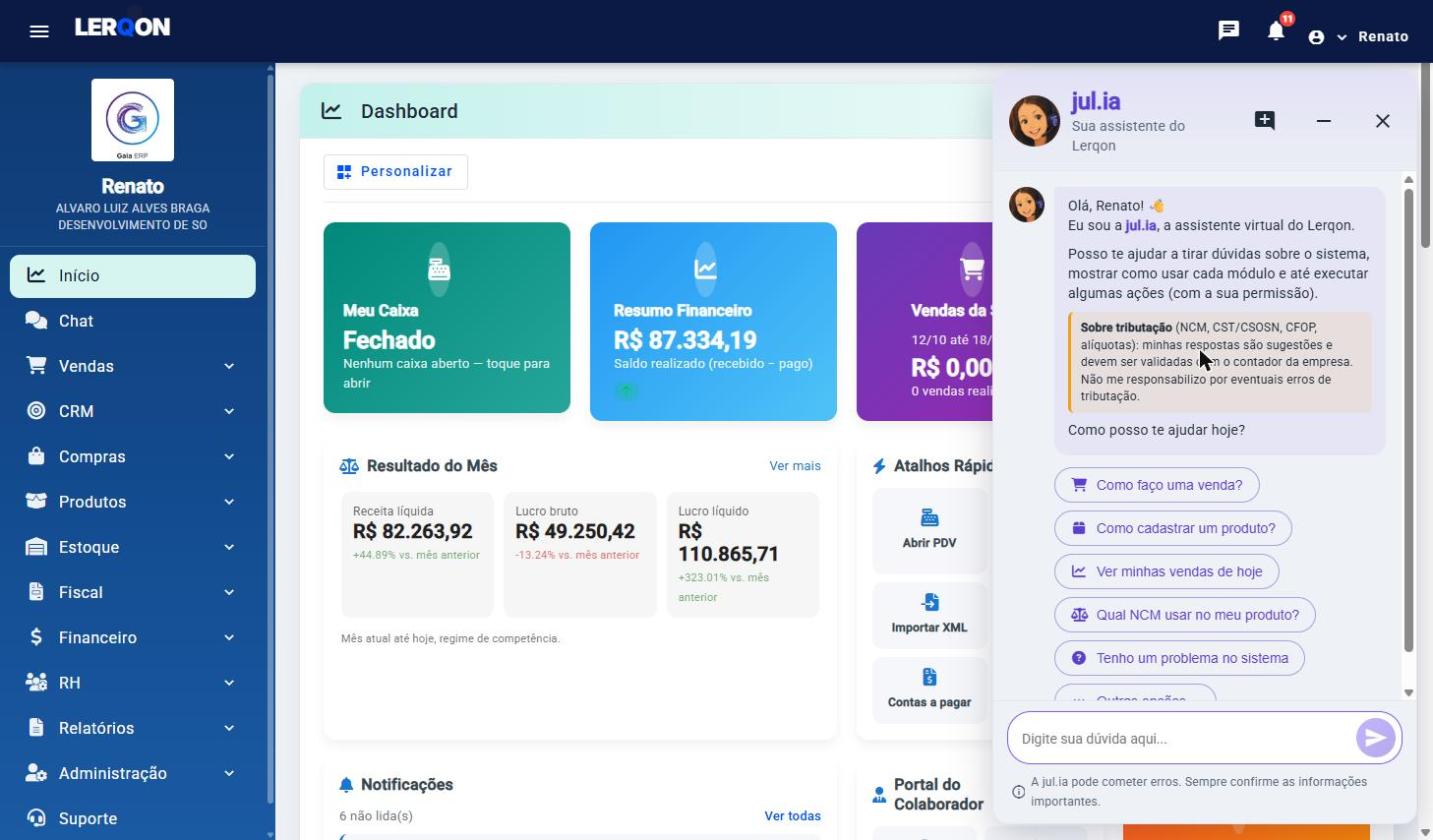Open the Renato user account menu

[1358, 37]
